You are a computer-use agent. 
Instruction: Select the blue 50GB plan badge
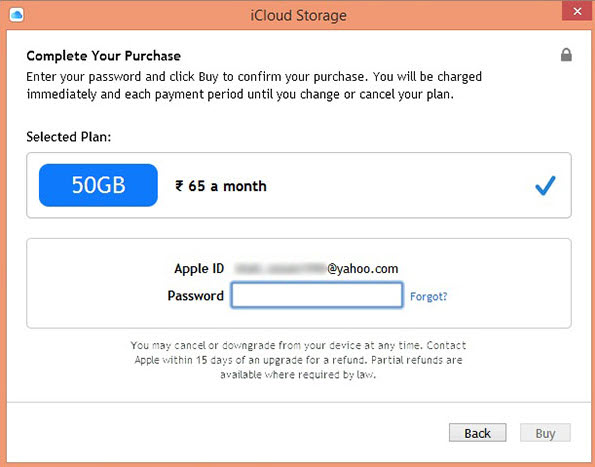coord(98,185)
